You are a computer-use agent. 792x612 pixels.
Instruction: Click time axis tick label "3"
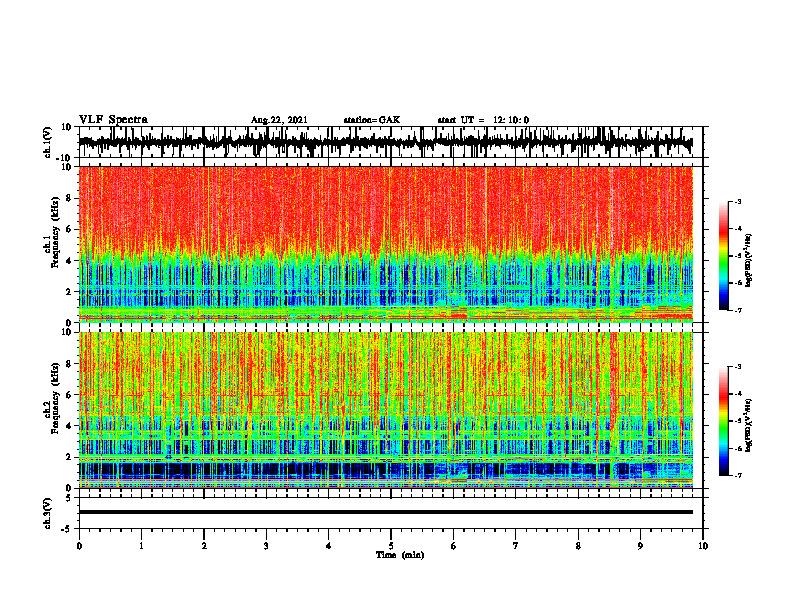[266, 546]
